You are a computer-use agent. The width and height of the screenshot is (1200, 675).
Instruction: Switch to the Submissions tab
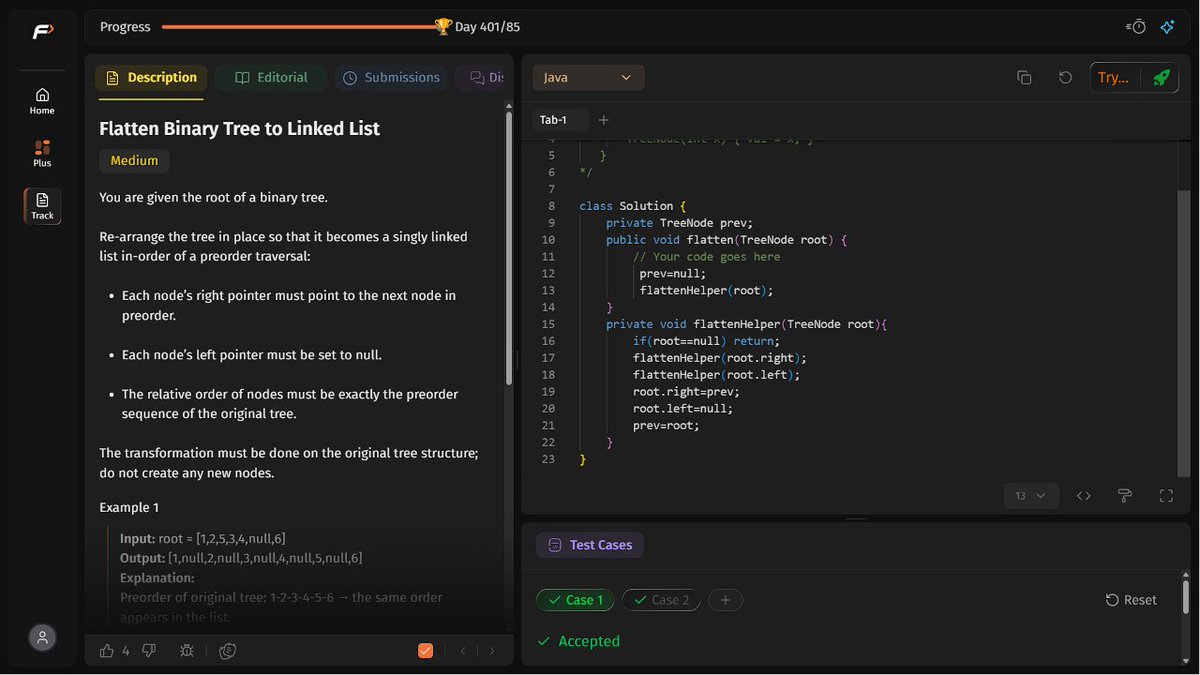[x=391, y=77]
